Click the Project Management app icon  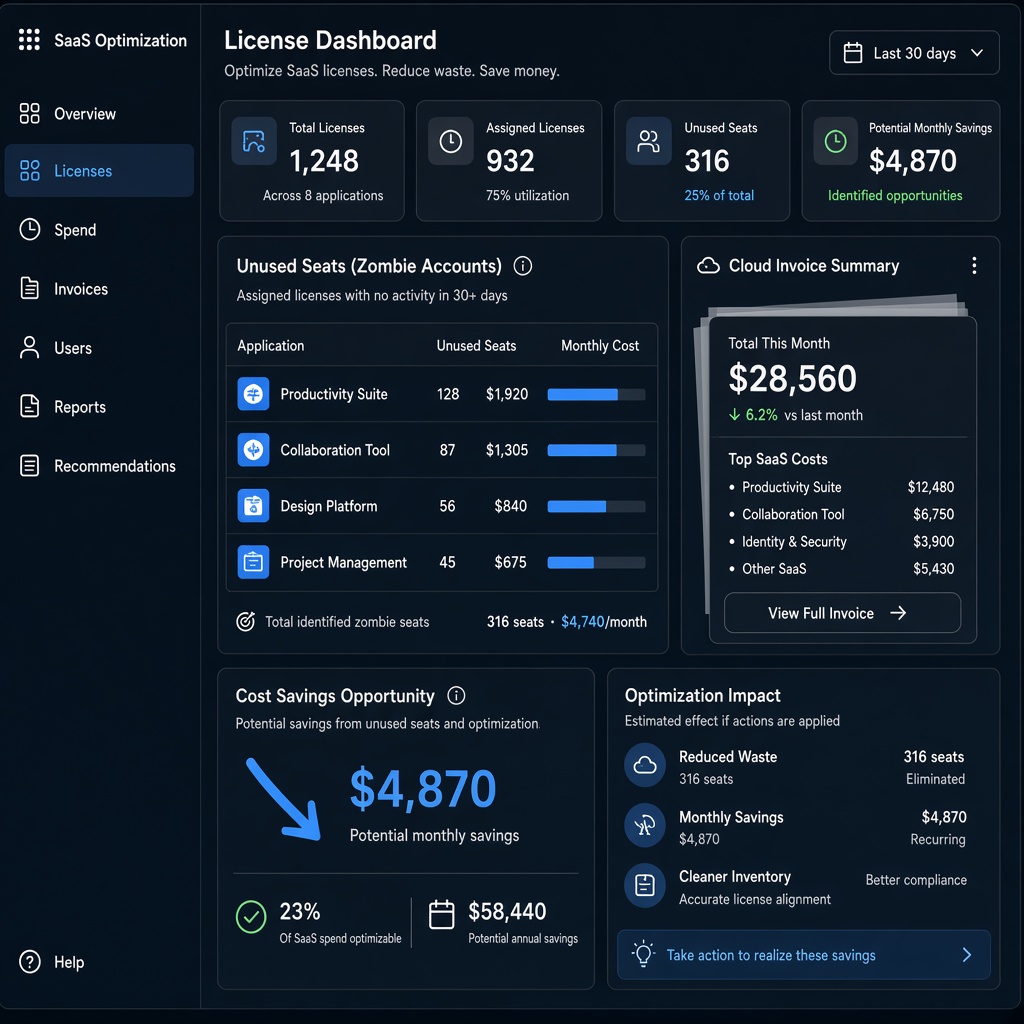253,562
